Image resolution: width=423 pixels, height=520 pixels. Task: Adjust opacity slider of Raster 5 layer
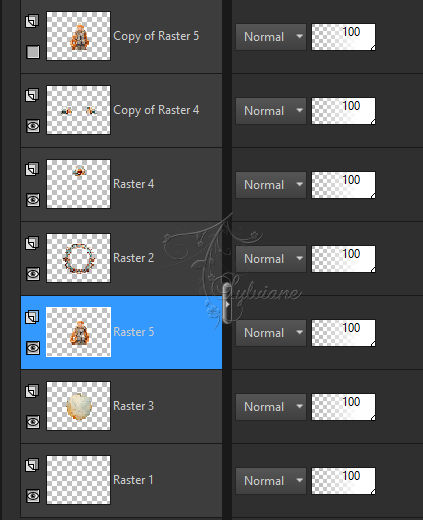[x=343, y=333]
